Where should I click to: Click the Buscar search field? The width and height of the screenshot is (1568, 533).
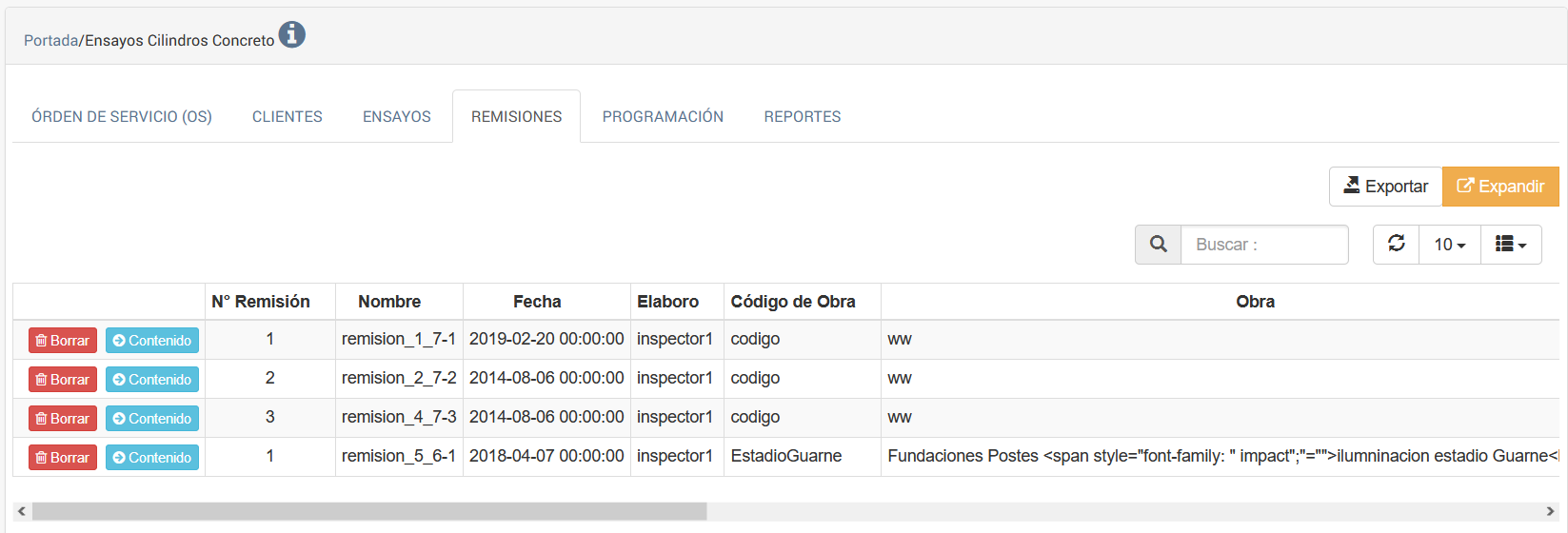(1263, 245)
